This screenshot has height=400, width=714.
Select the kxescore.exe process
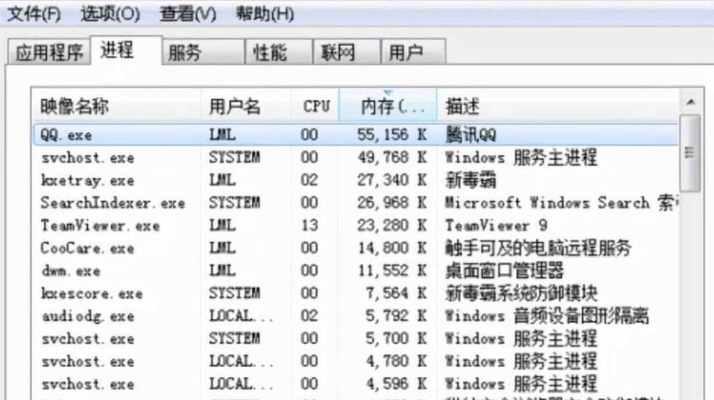(355, 293)
